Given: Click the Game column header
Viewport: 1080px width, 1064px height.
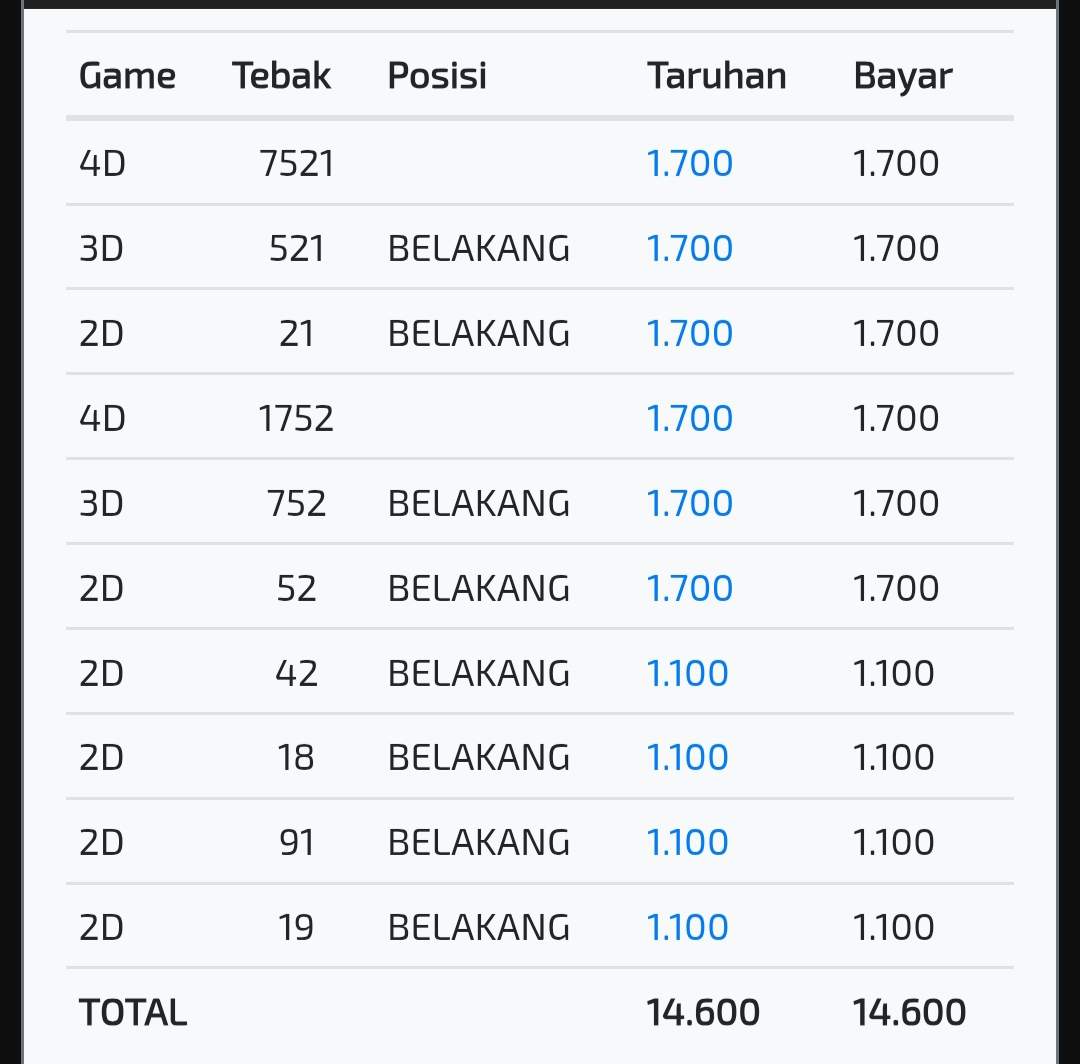Looking at the screenshot, I should pos(127,76).
